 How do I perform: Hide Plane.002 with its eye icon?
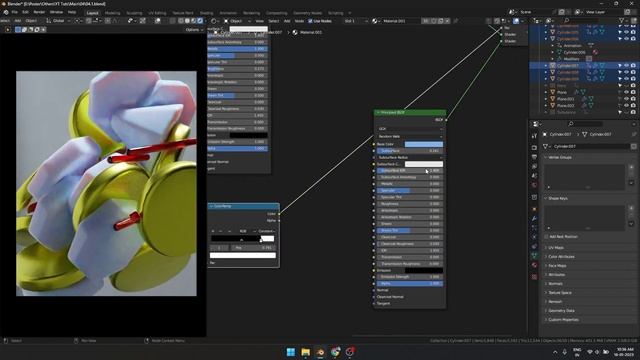click(x=626, y=105)
